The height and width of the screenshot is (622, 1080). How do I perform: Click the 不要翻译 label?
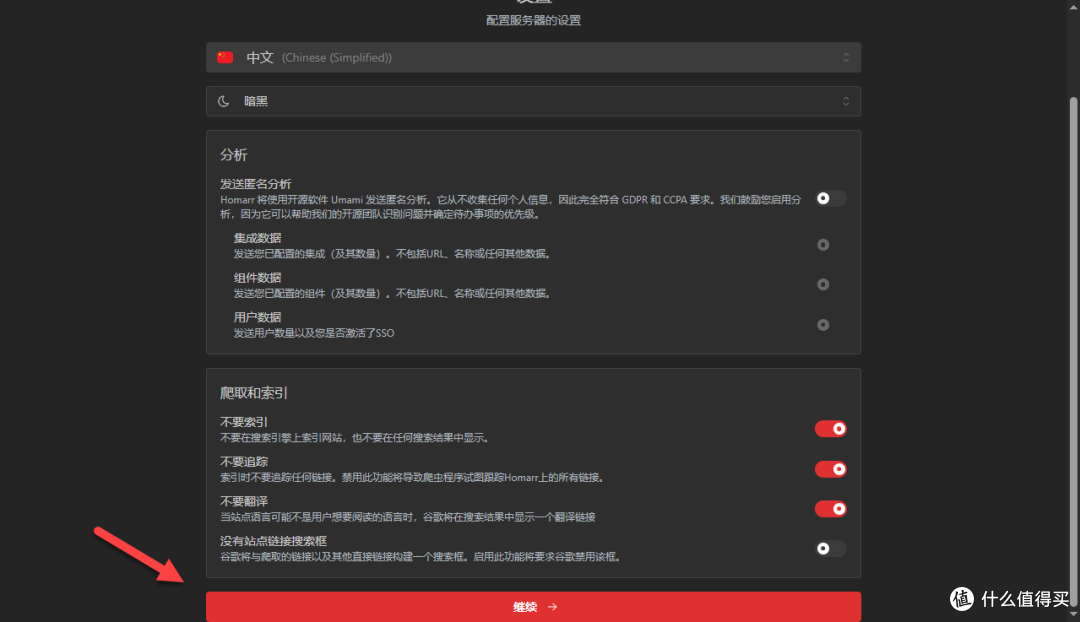(x=244, y=501)
